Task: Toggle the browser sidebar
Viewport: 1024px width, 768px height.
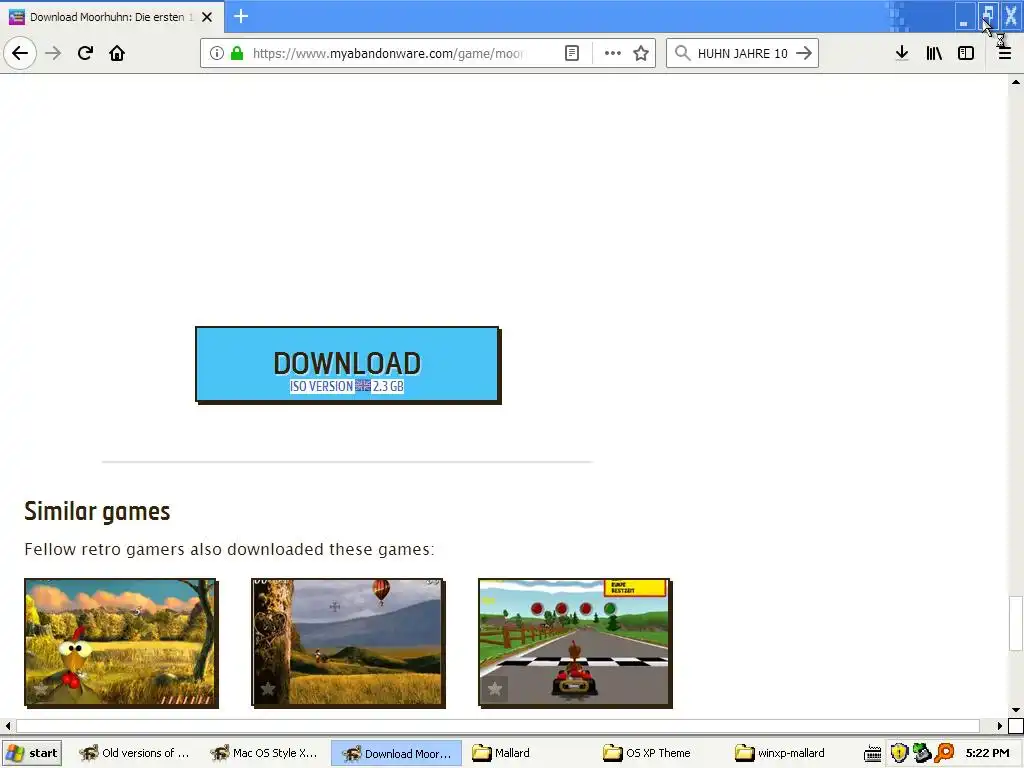Action: [x=966, y=53]
